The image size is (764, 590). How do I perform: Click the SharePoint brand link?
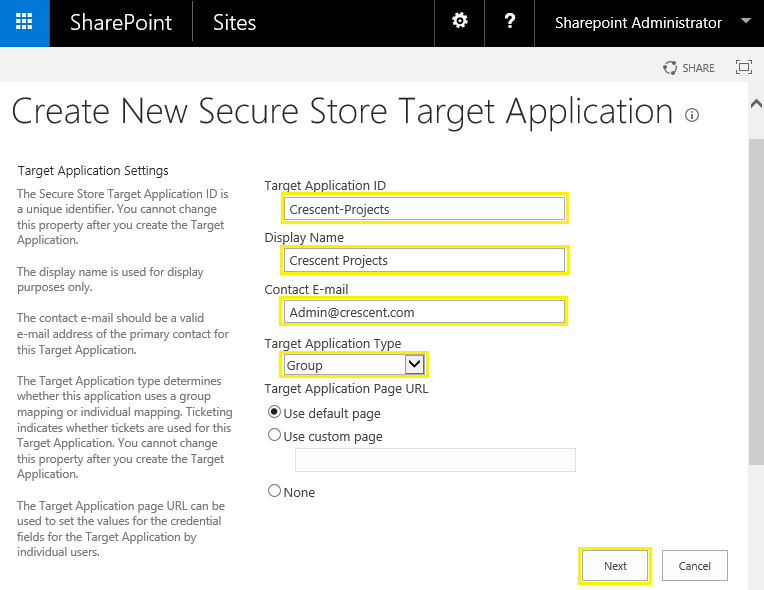(121, 22)
